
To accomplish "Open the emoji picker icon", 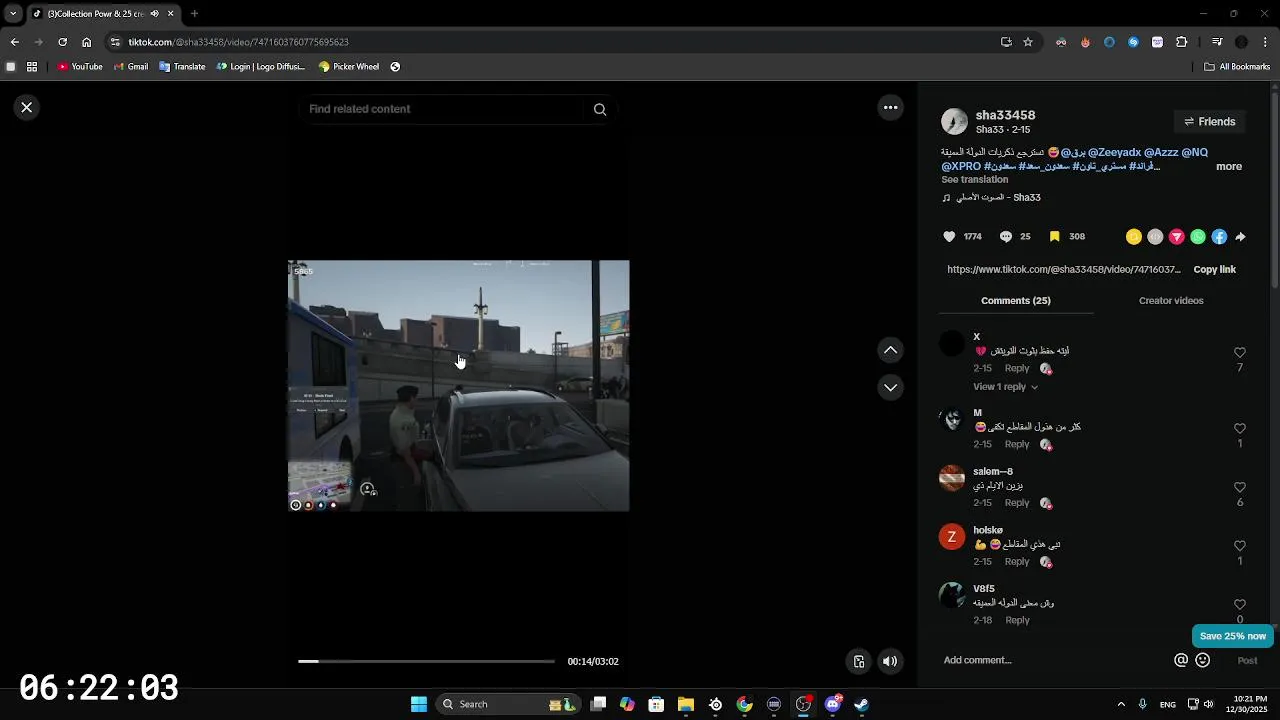I will click(1203, 660).
